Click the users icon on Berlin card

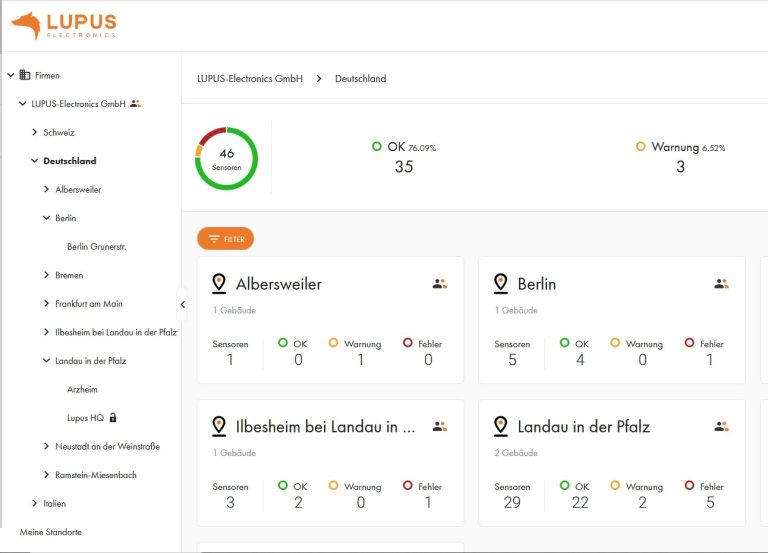(x=721, y=284)
